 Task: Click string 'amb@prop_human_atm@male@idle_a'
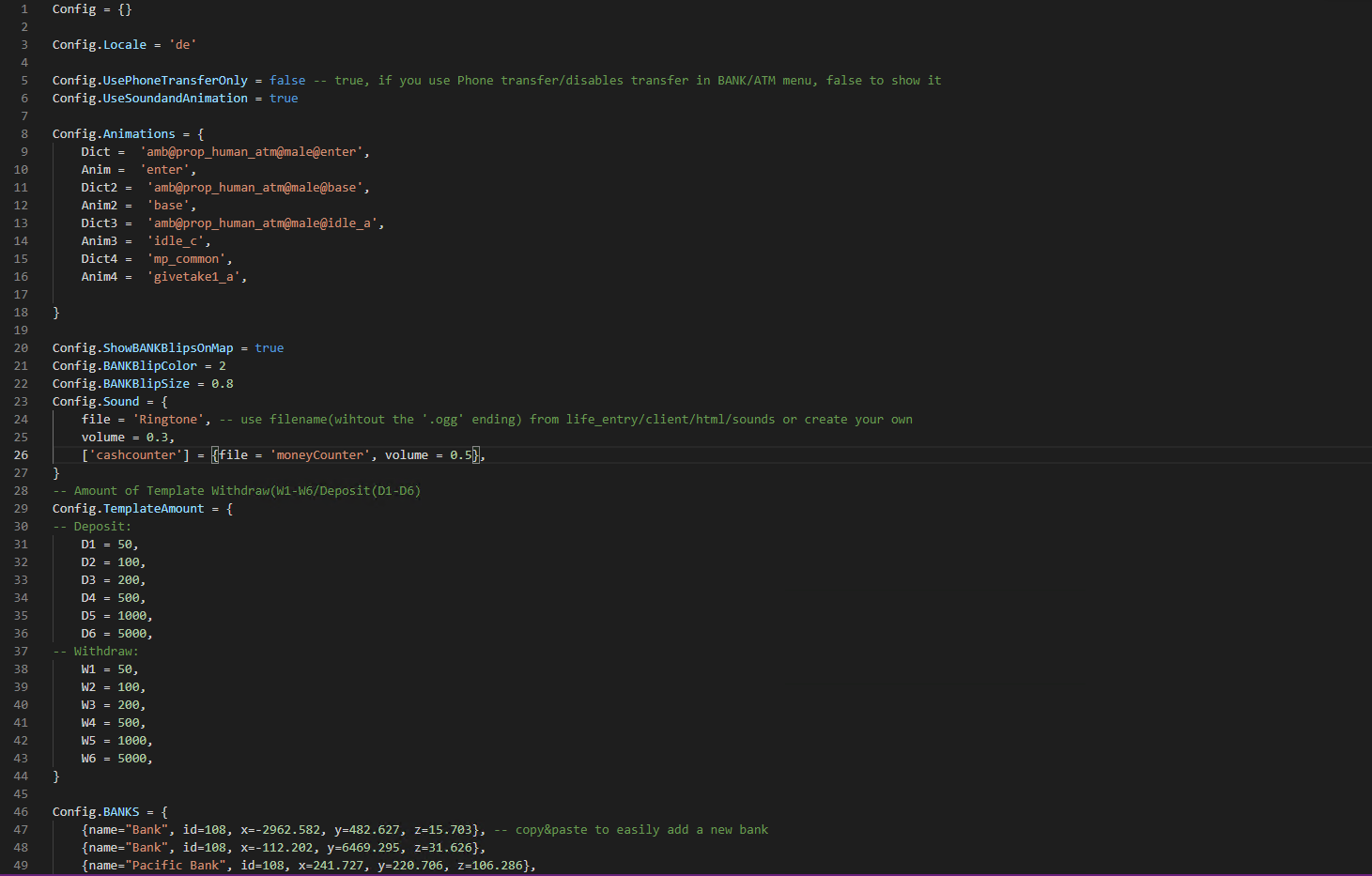(x=262, y=223)
